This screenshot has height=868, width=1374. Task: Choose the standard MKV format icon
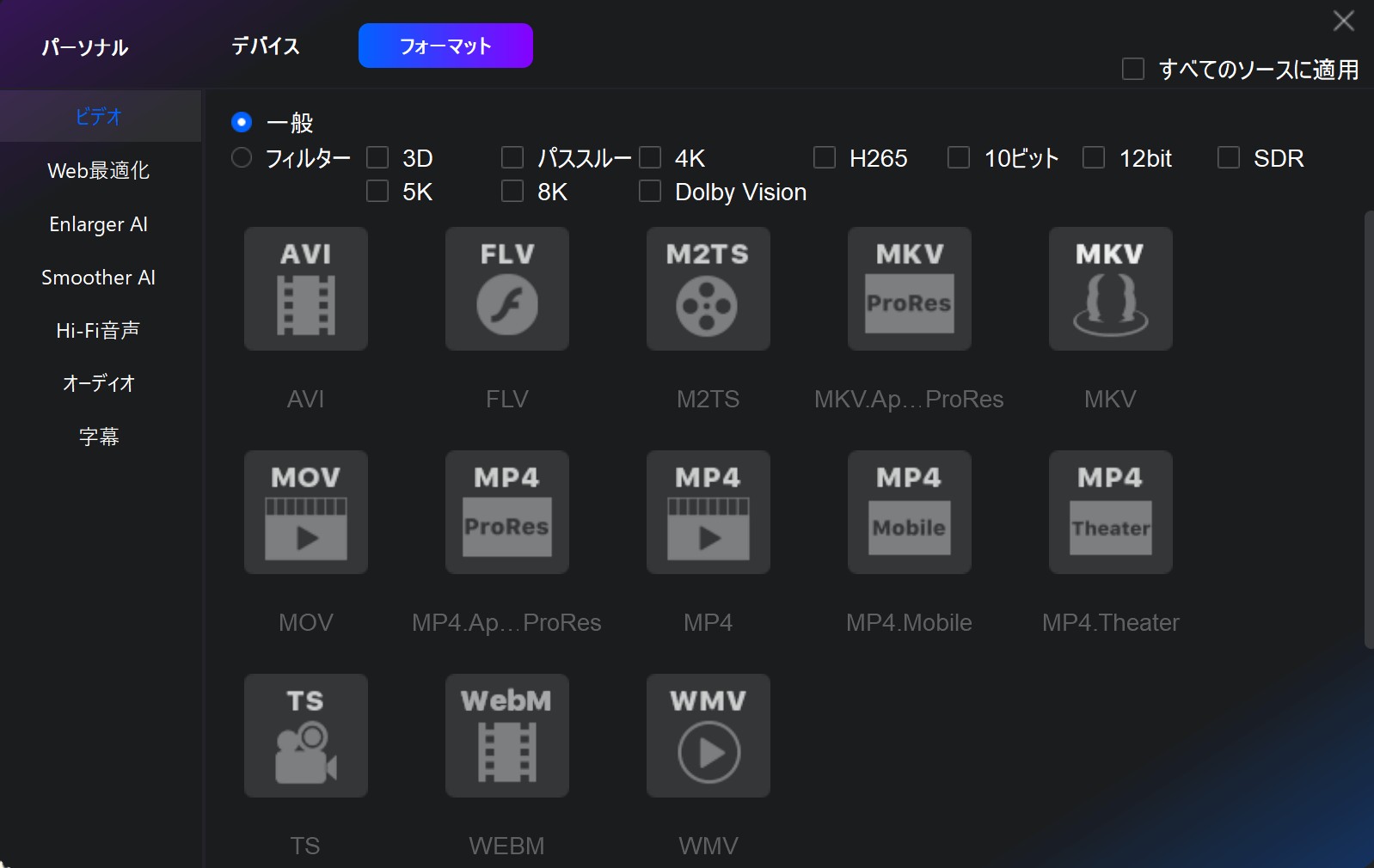click(x=1111, y=289)
